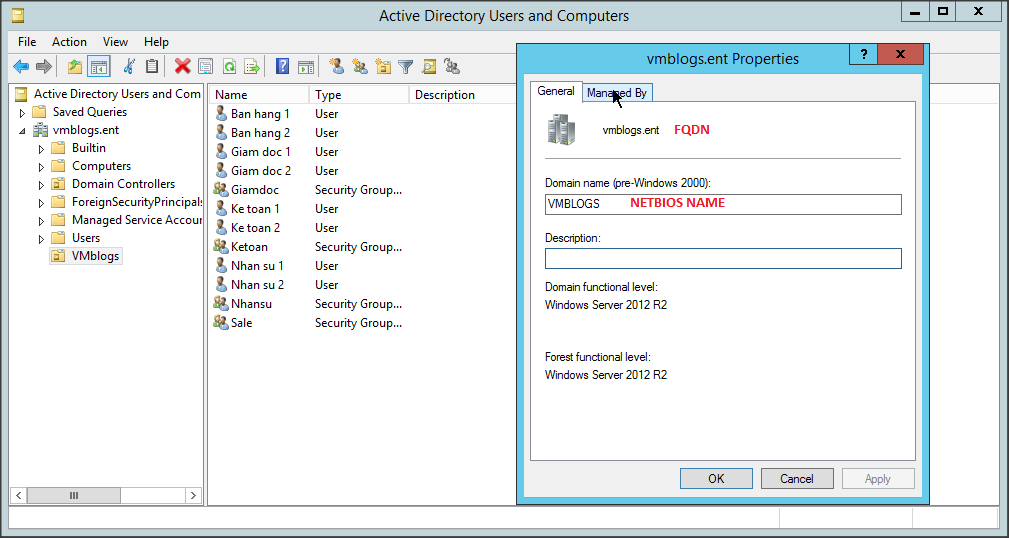Open the Action menu
The height and width of the screenshot is (538, 1009).
pyautogui.click(x=69, y=42)
